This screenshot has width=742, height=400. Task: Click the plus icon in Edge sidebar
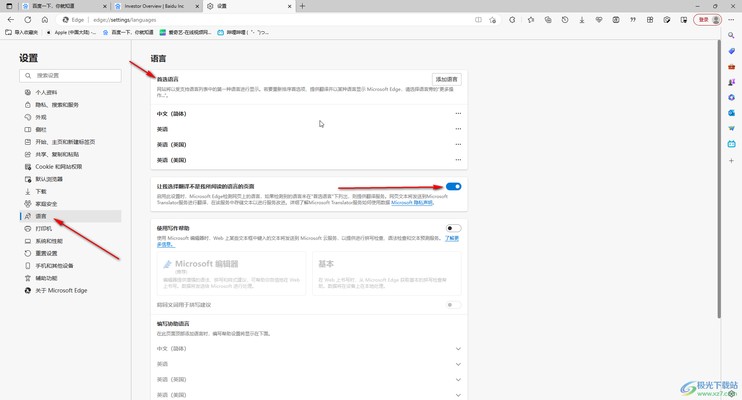point(732,160)
